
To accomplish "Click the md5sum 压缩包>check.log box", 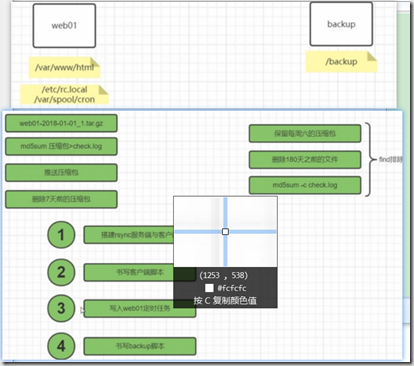I will tap(61, 146).
